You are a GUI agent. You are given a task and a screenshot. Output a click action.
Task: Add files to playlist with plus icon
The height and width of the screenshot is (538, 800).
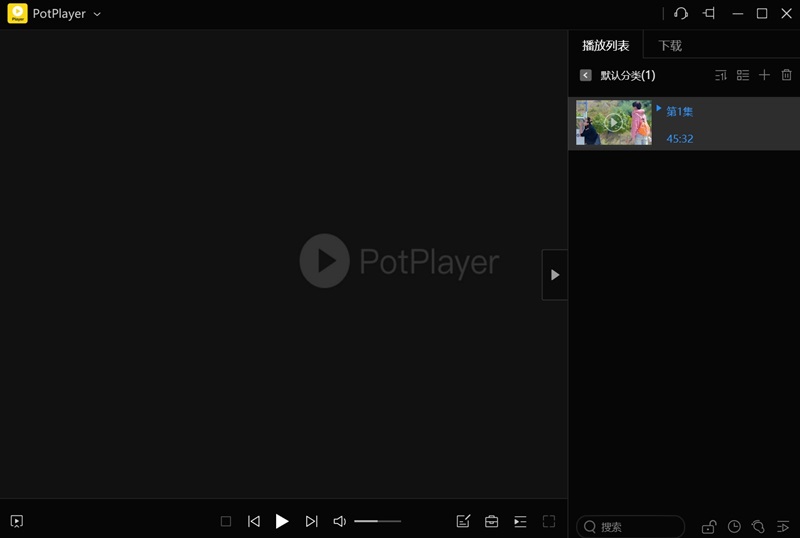click(764, 76)
